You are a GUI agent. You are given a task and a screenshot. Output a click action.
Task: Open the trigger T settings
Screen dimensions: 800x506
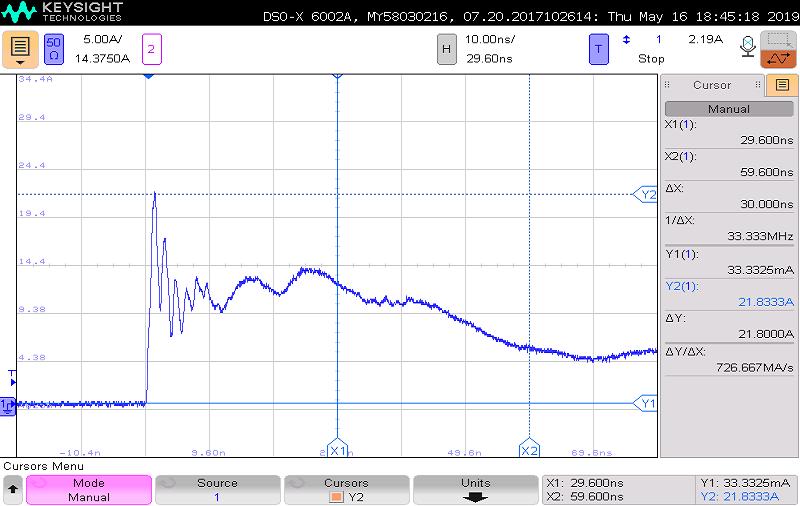point(598,48)
